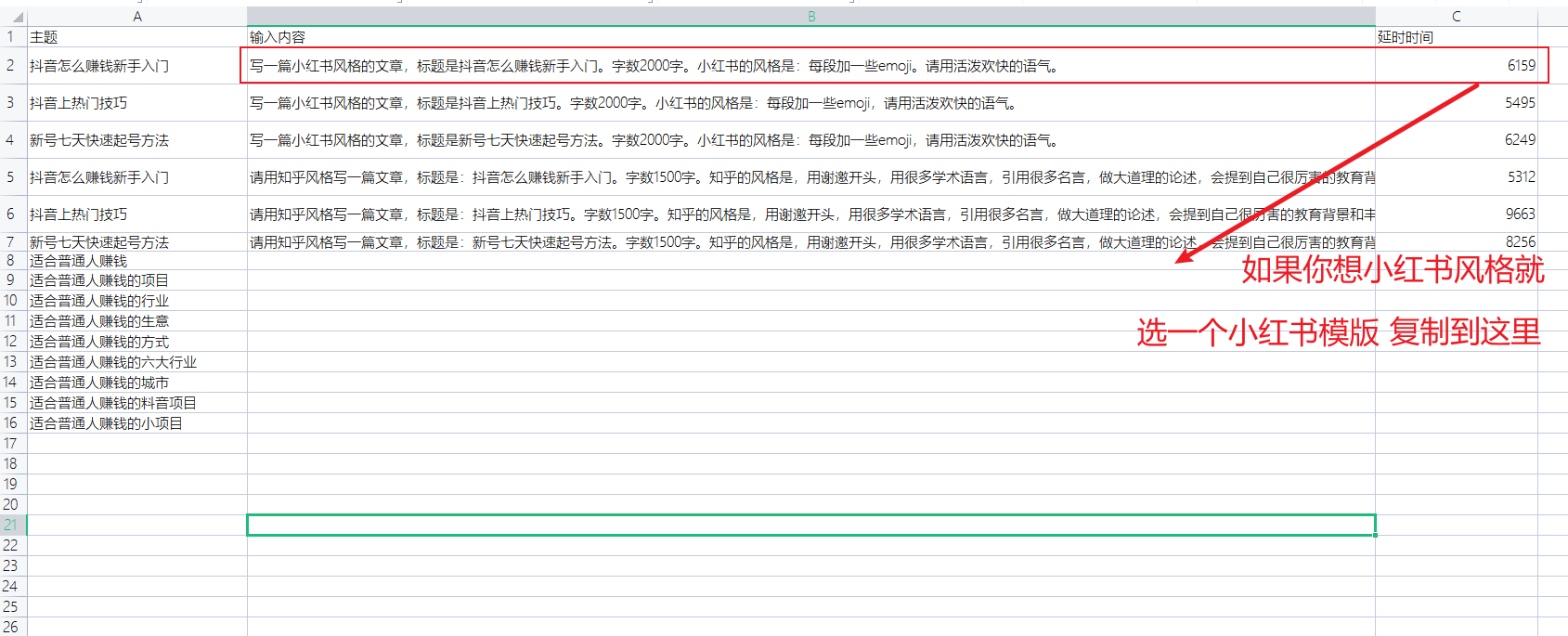Select the 知乎 prompt titled 新号七天快速起号方法
Viewport: 1568px width, 636px height.
[811, 242]
